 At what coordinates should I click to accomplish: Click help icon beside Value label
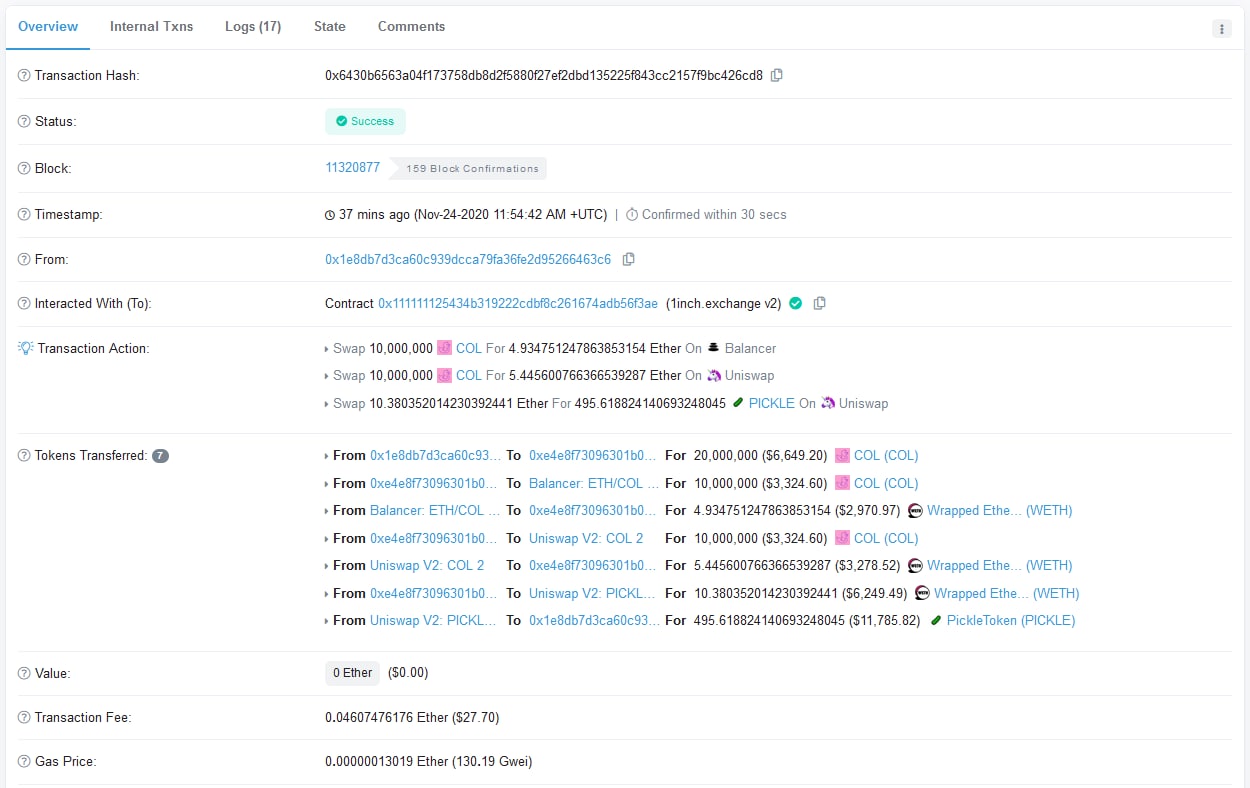[24, 674]
